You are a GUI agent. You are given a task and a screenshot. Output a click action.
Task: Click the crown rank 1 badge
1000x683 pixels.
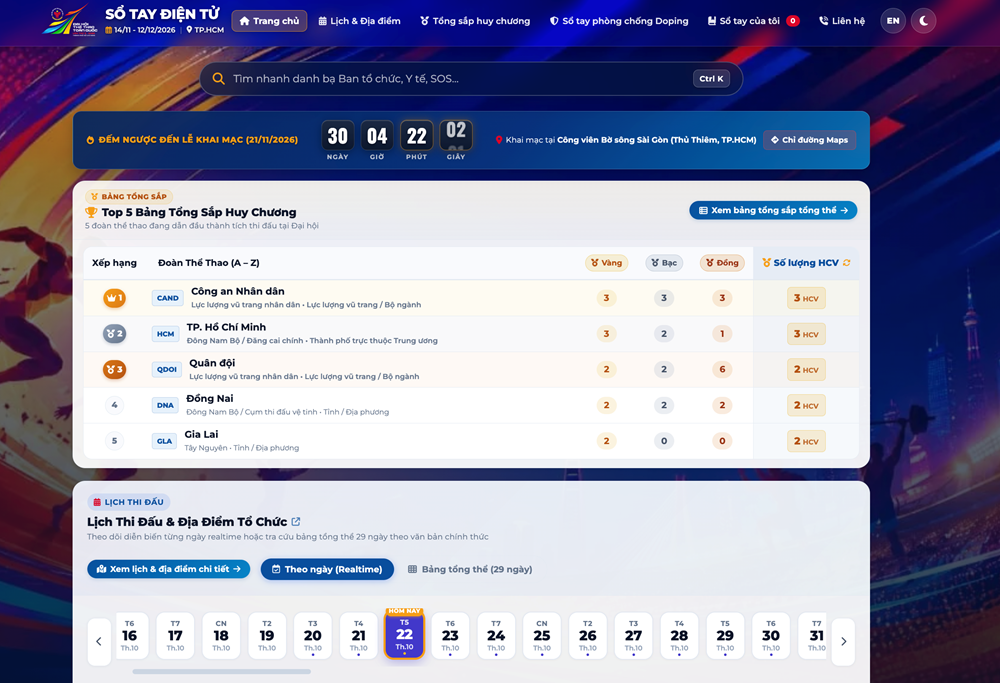[115, 298]
